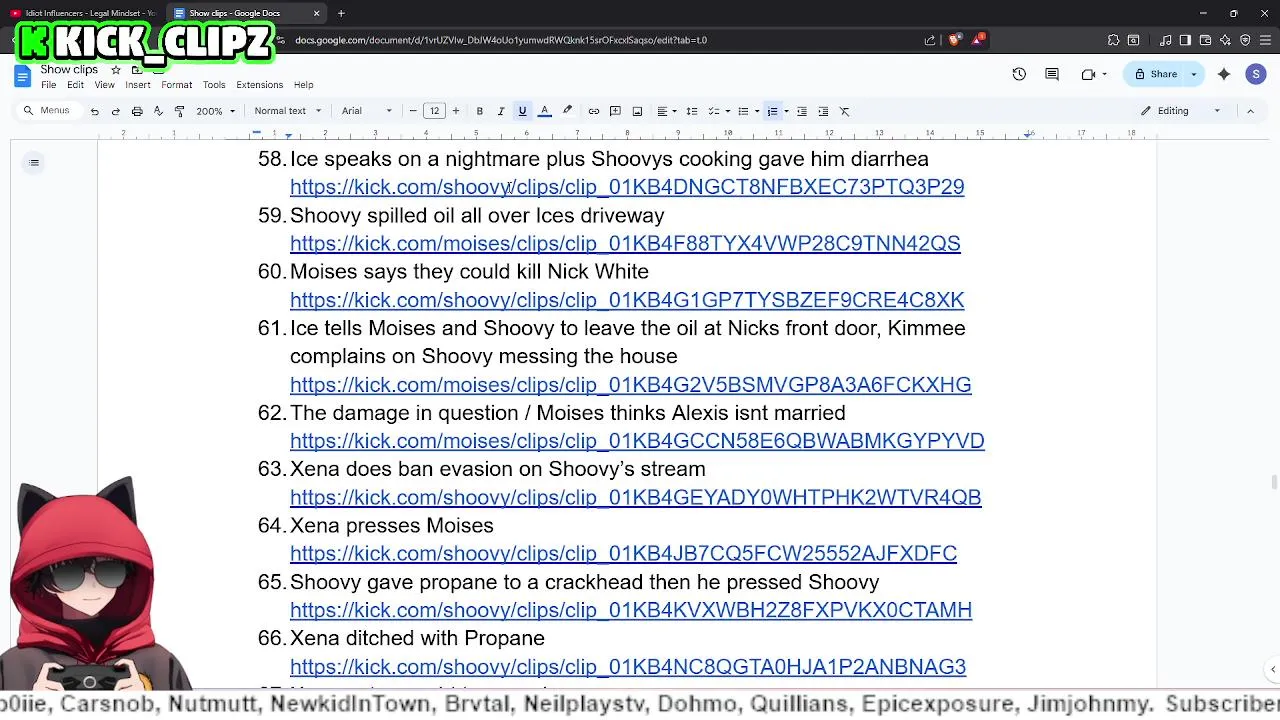Click the redo arrow in toolbar

click(x=116, y=111)
